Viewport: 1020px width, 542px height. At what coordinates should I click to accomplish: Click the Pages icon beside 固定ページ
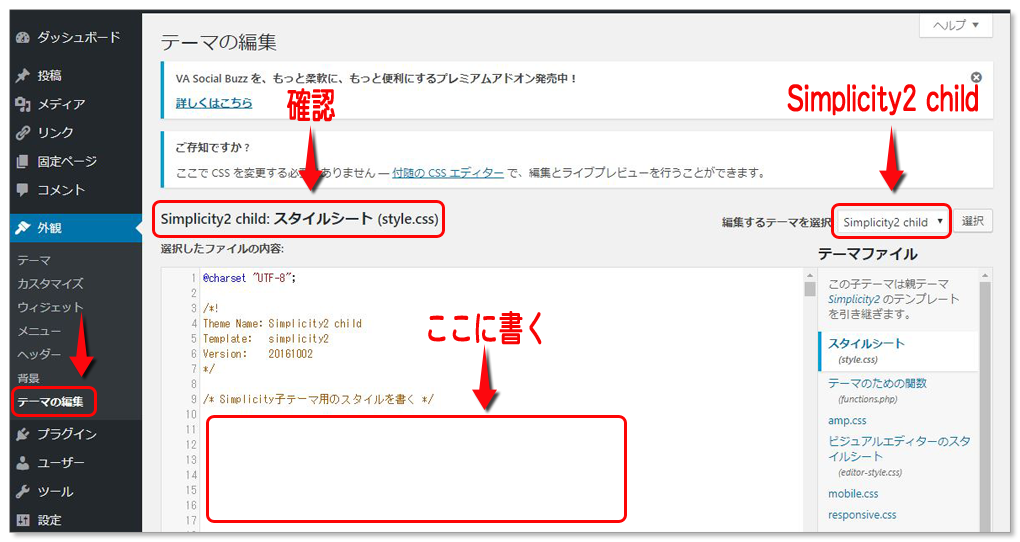tap(23, 161)
